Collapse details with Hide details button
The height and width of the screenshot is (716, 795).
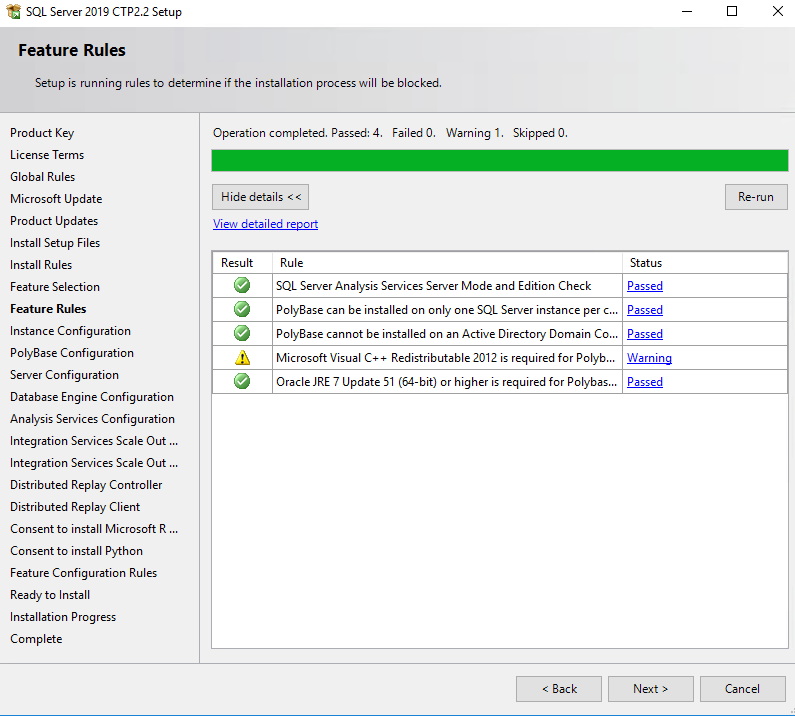coord(261,197)
